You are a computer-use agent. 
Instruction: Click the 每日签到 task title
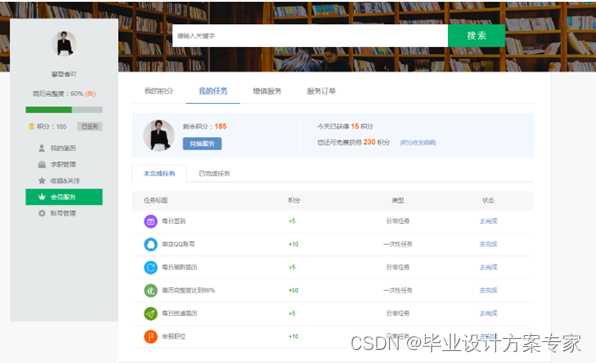click(x=174, y=221)
